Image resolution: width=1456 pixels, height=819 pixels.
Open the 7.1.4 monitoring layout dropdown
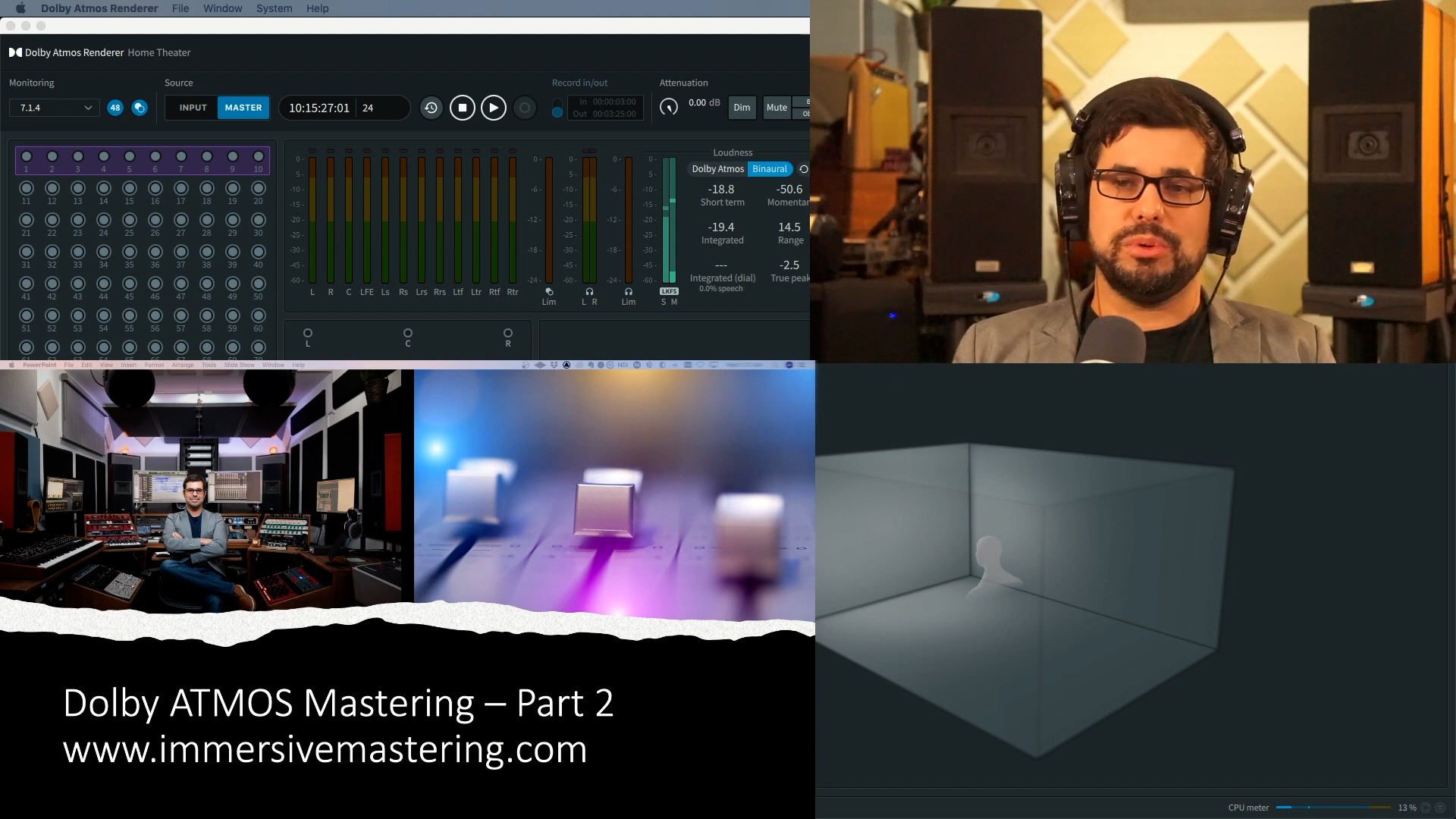[54, 108]
